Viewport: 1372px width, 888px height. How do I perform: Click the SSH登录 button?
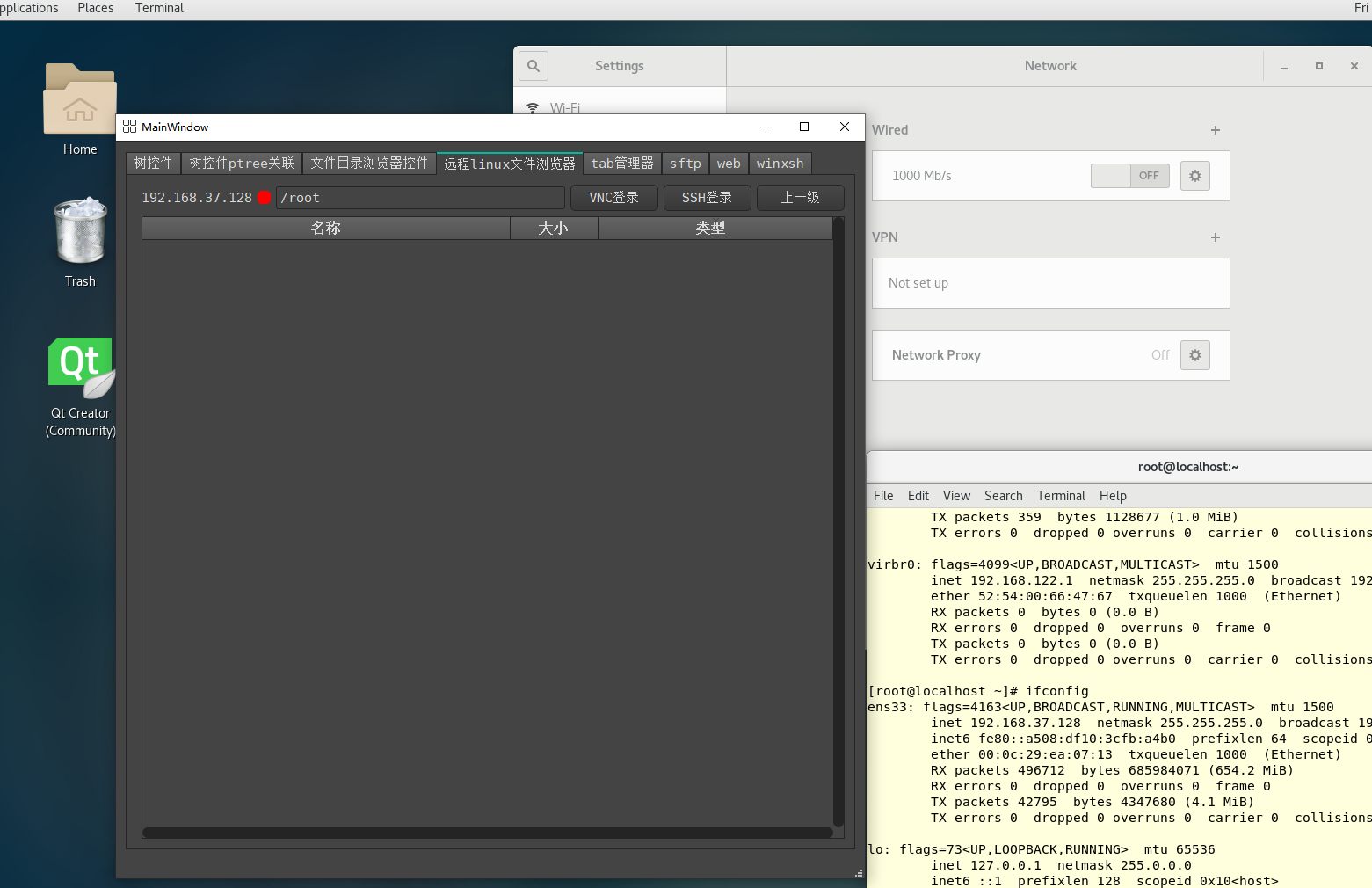pos(707,198)
